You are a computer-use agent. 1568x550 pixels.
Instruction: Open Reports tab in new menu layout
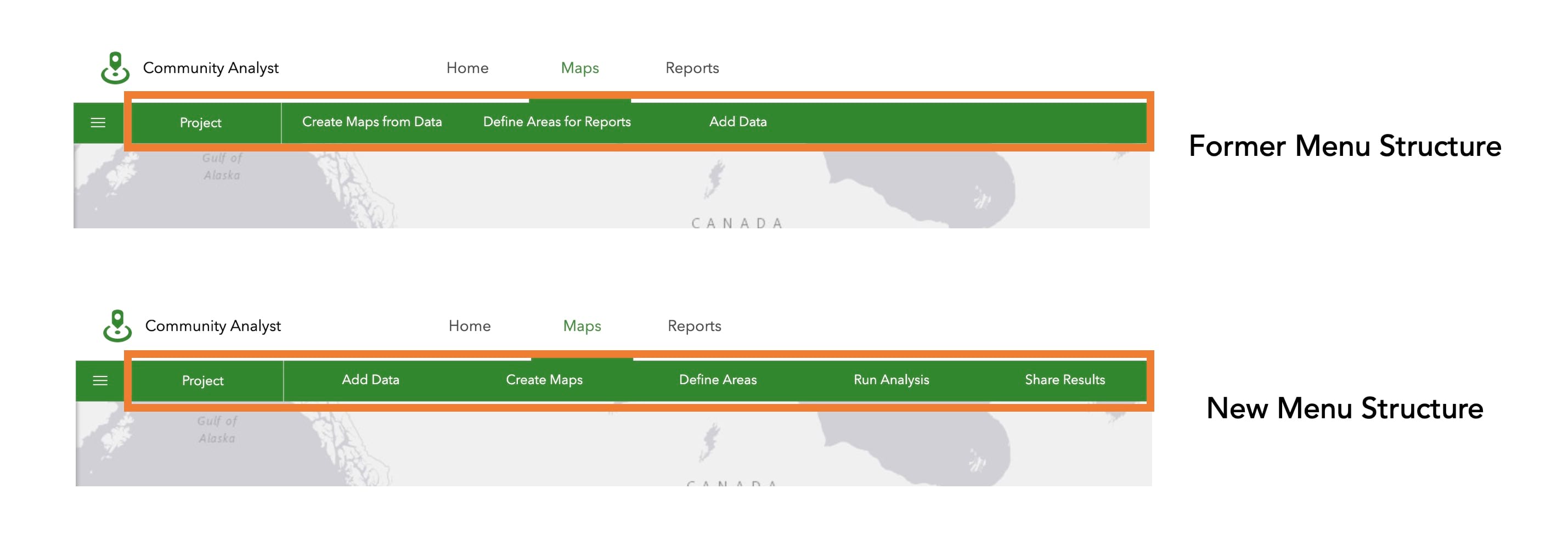pos(695,326)
